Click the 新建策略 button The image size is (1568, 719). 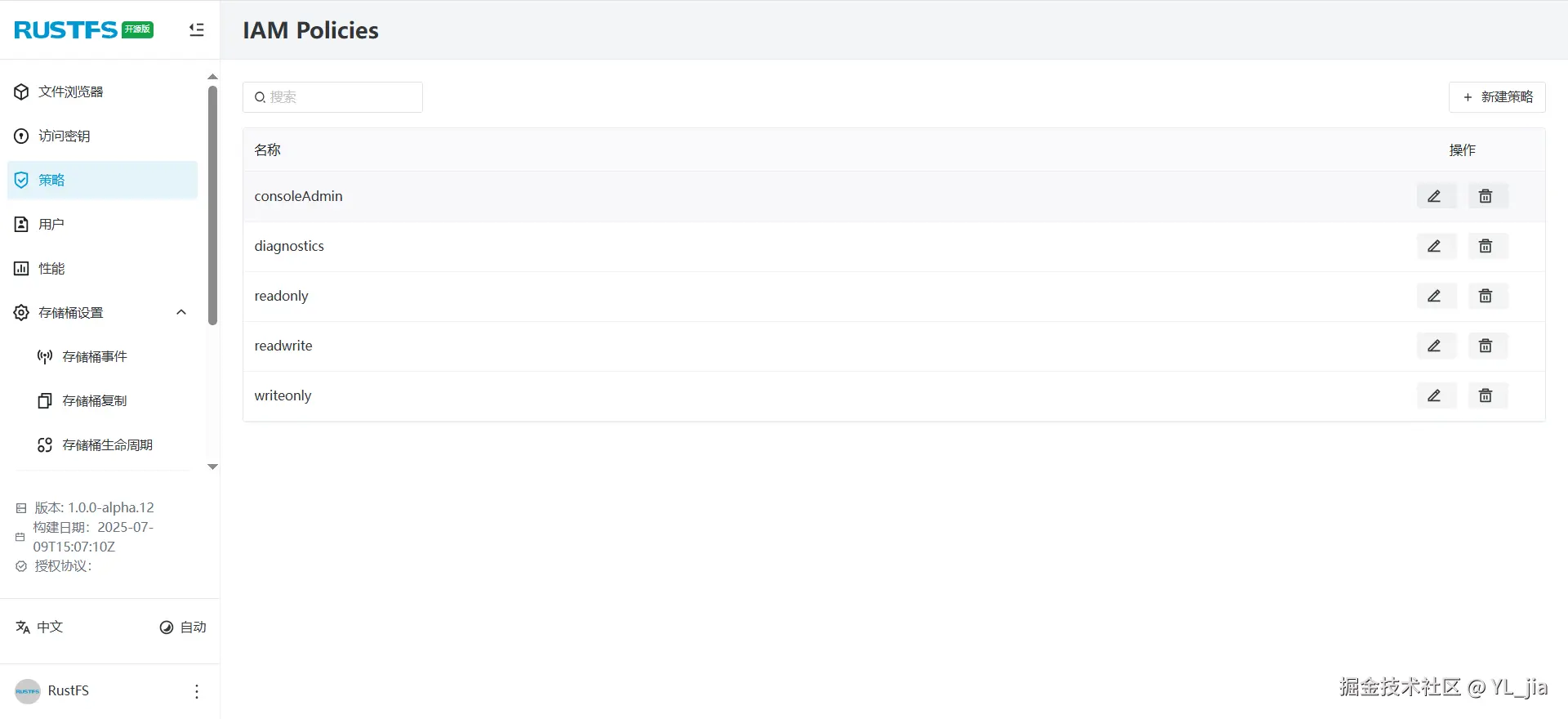[1497, 96]
